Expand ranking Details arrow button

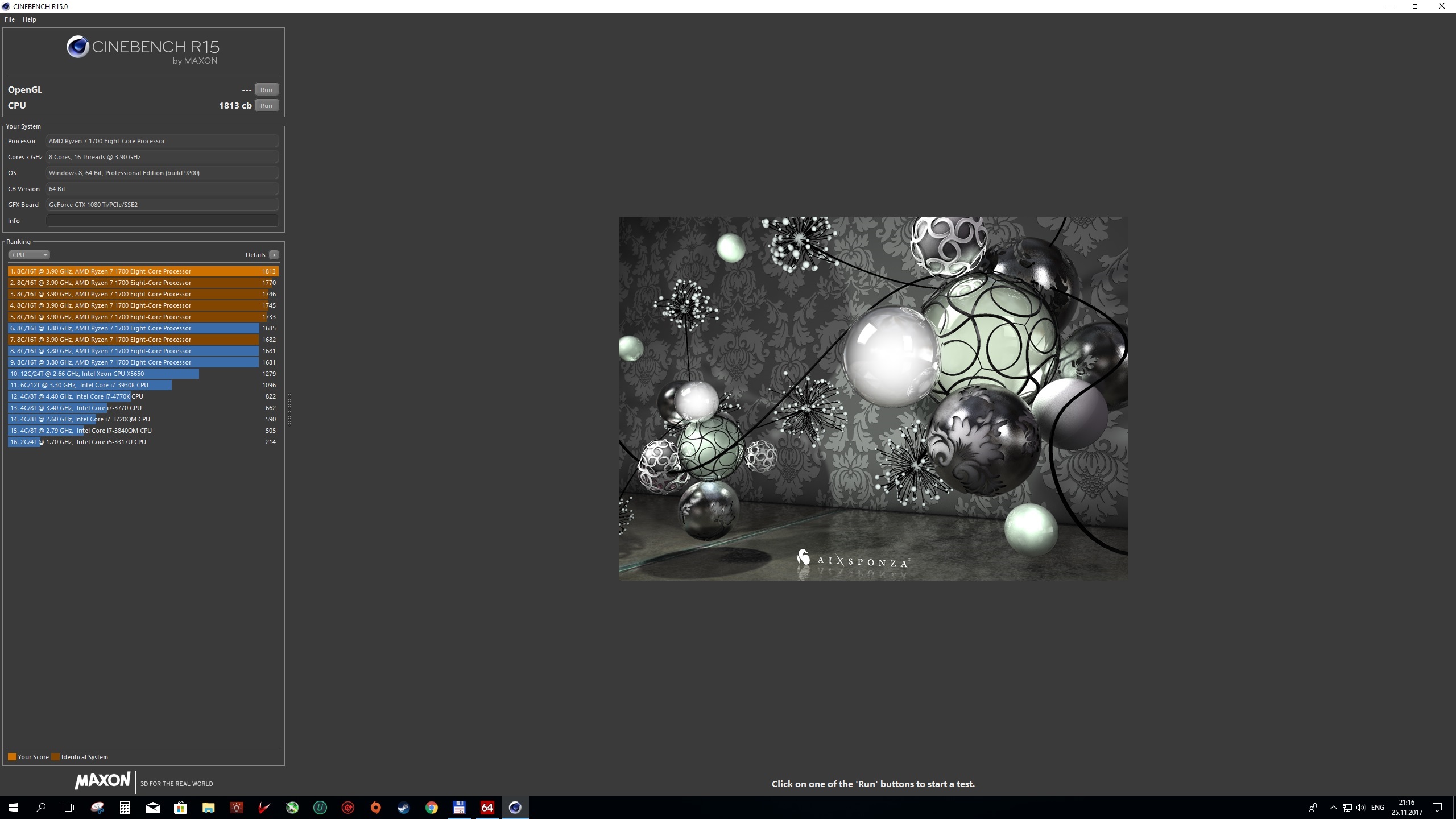274,255
